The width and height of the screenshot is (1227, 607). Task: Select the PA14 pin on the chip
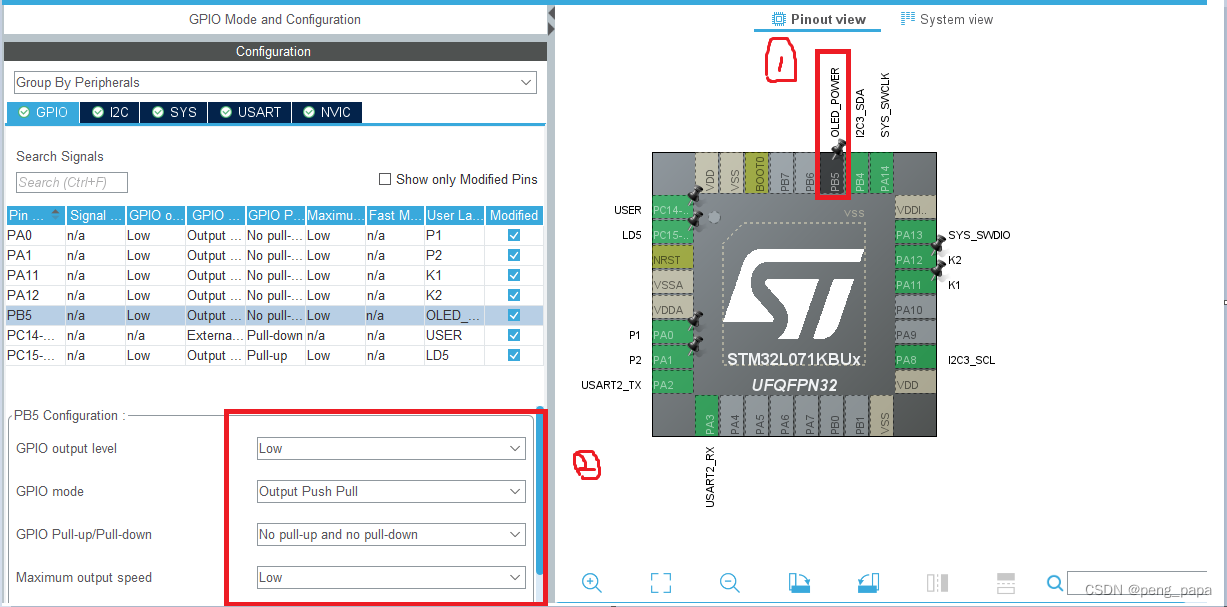click(x=884, y=174)
